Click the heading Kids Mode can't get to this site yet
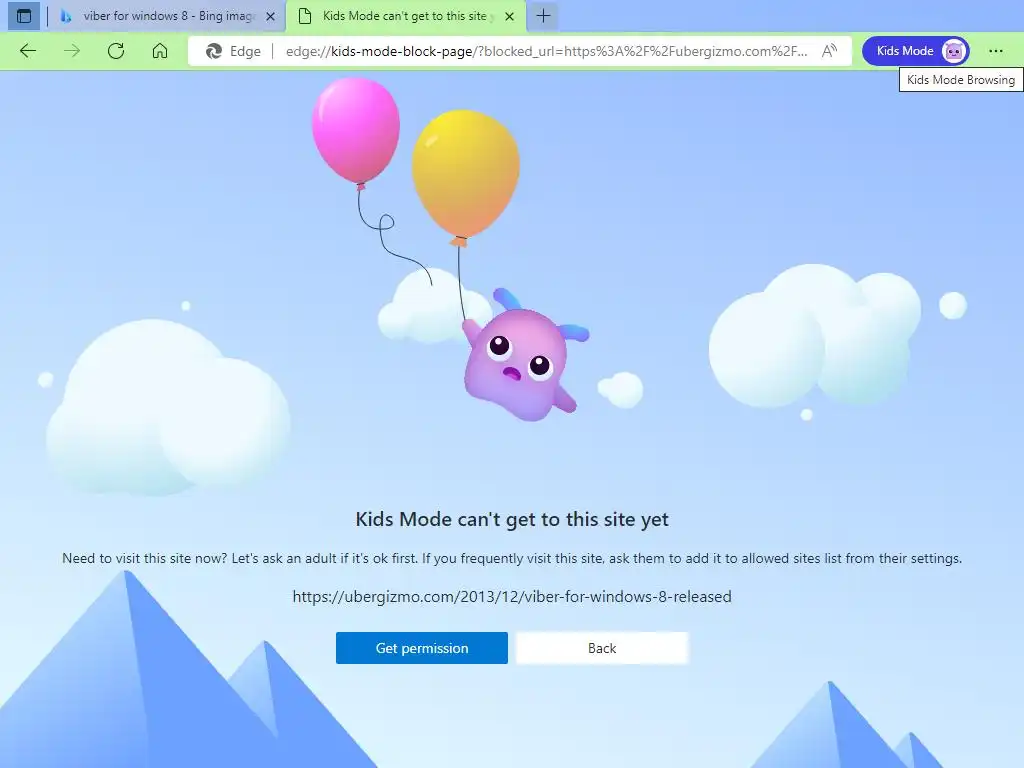Viewport: 1024px width, 768px height. (x=512, y=519)
